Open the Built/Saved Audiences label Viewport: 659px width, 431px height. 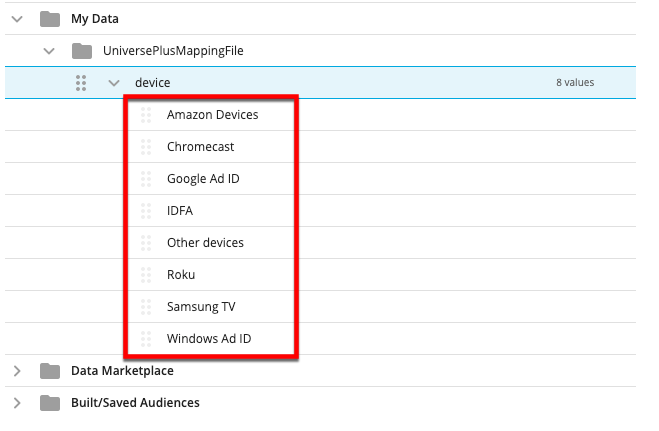[135, 403]
